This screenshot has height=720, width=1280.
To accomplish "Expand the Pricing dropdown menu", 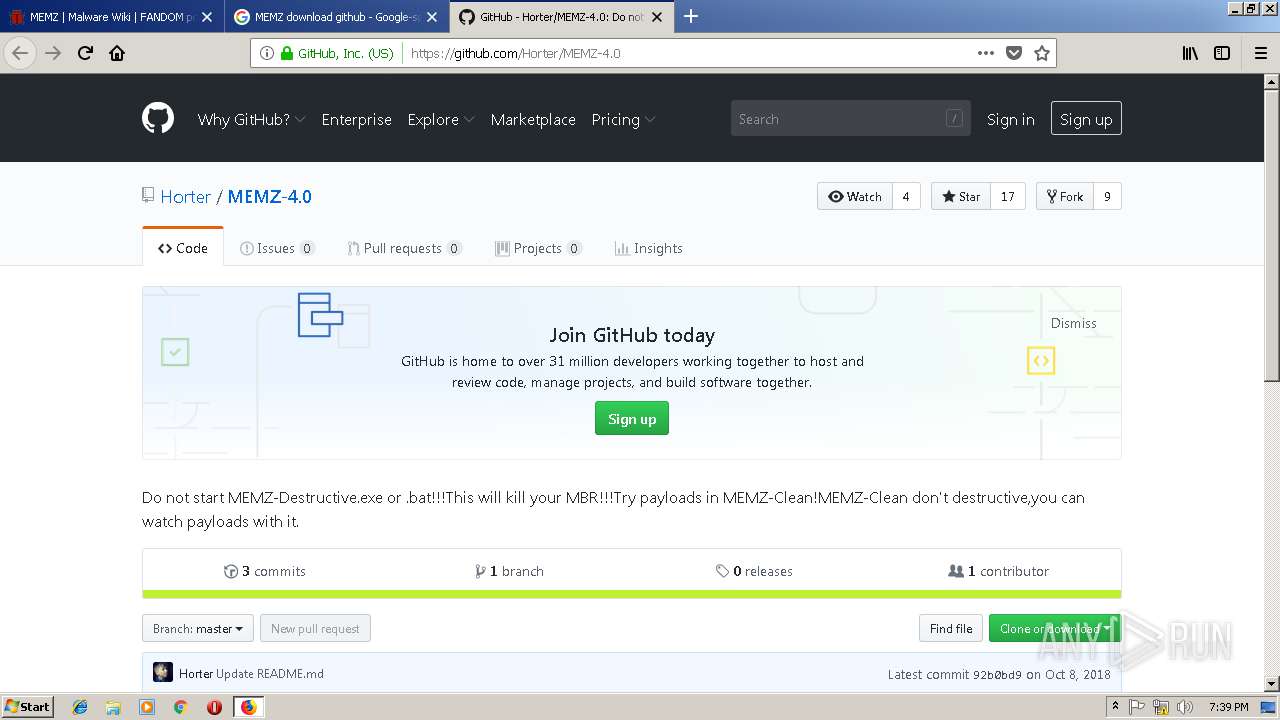I will point(623,119).
